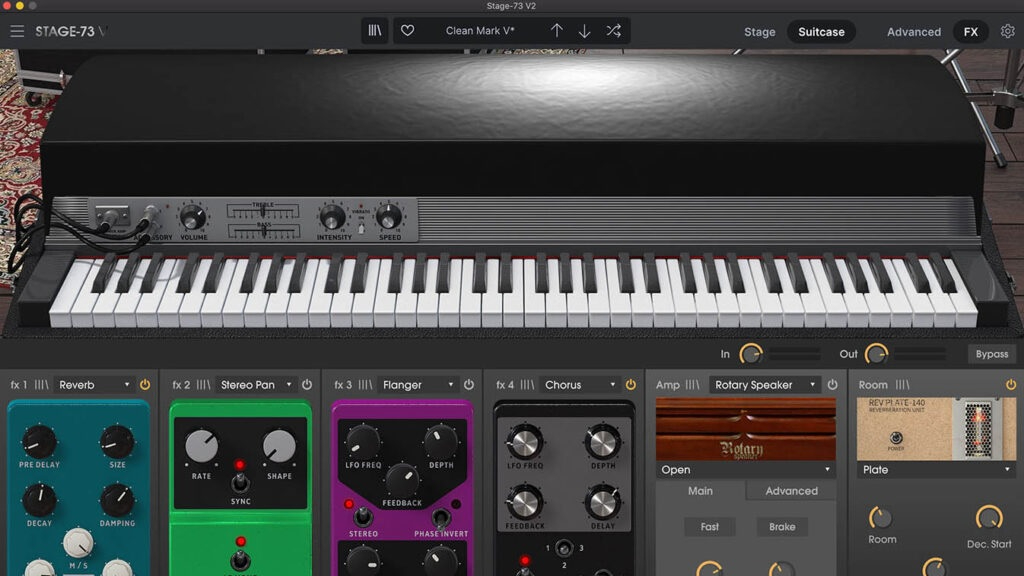The width and height of the screenshot is (1024, 576).
Task: Open fx 3 preset library icon
Action: pos(365,385)
